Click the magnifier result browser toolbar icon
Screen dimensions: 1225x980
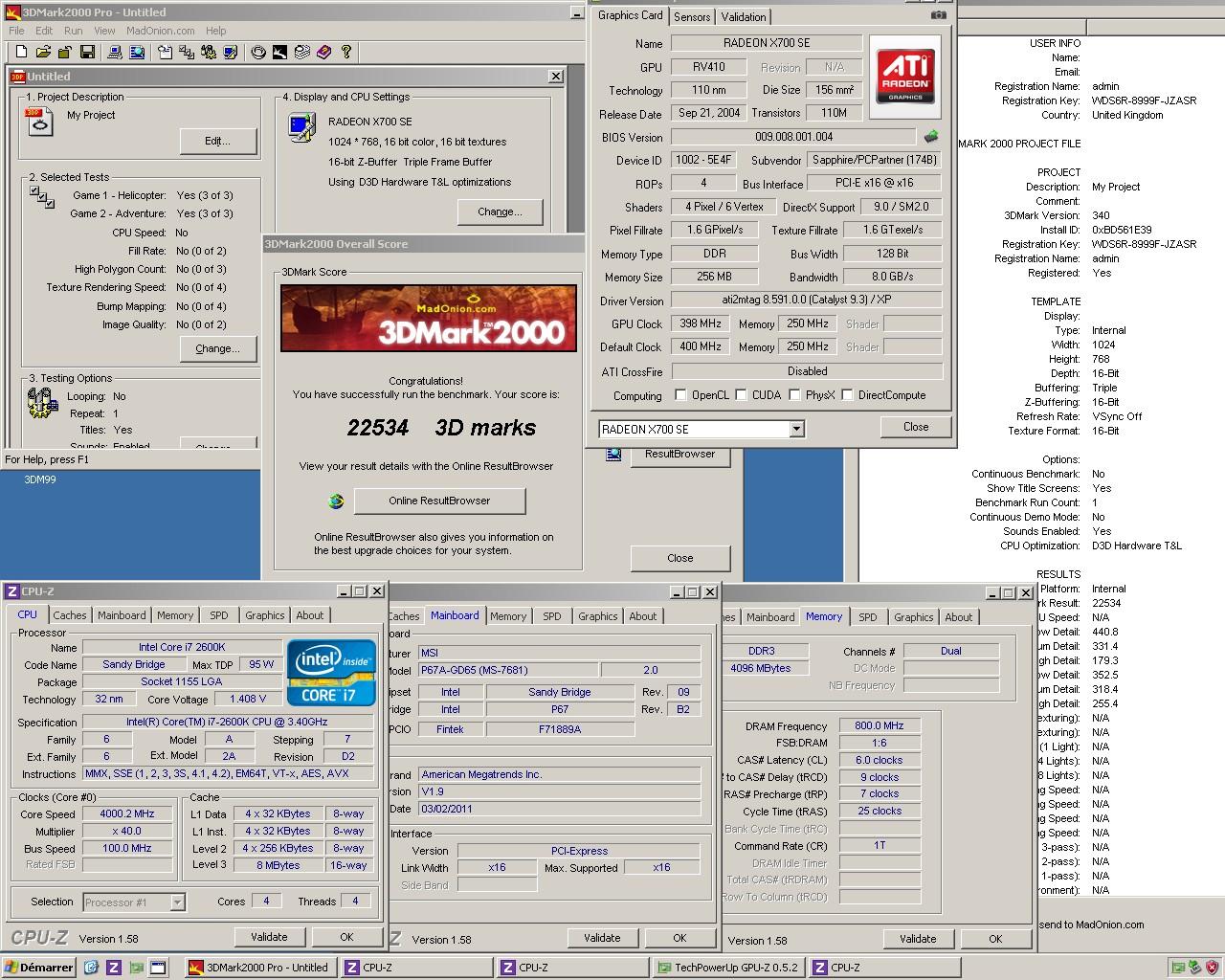(x=137, y=52)
